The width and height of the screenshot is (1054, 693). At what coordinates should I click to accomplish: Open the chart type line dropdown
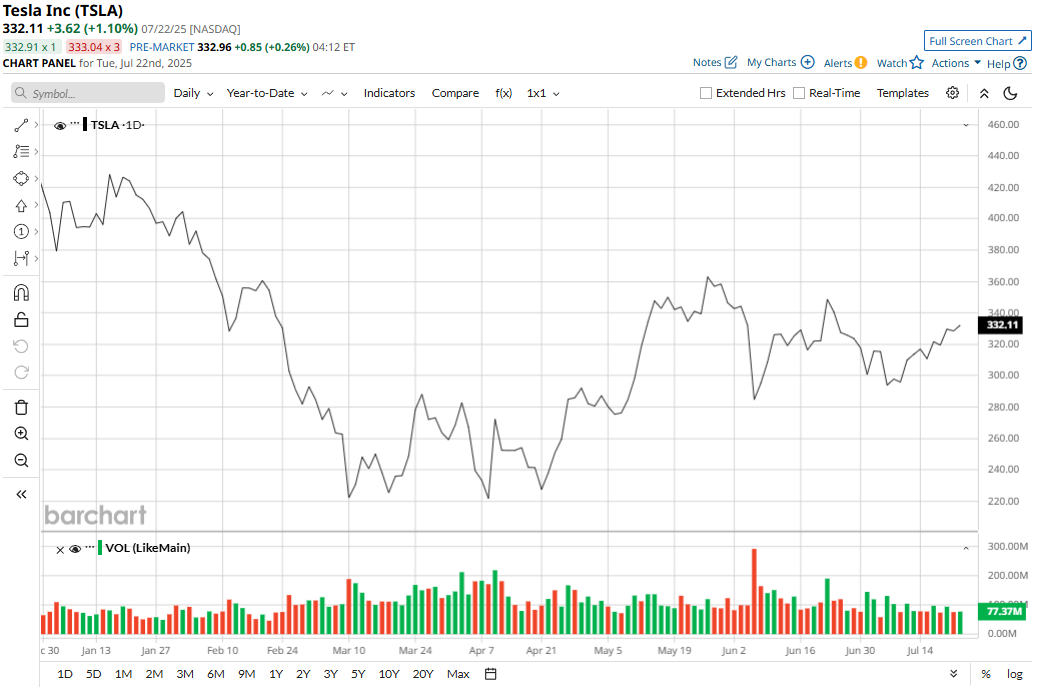click(334, 93)
